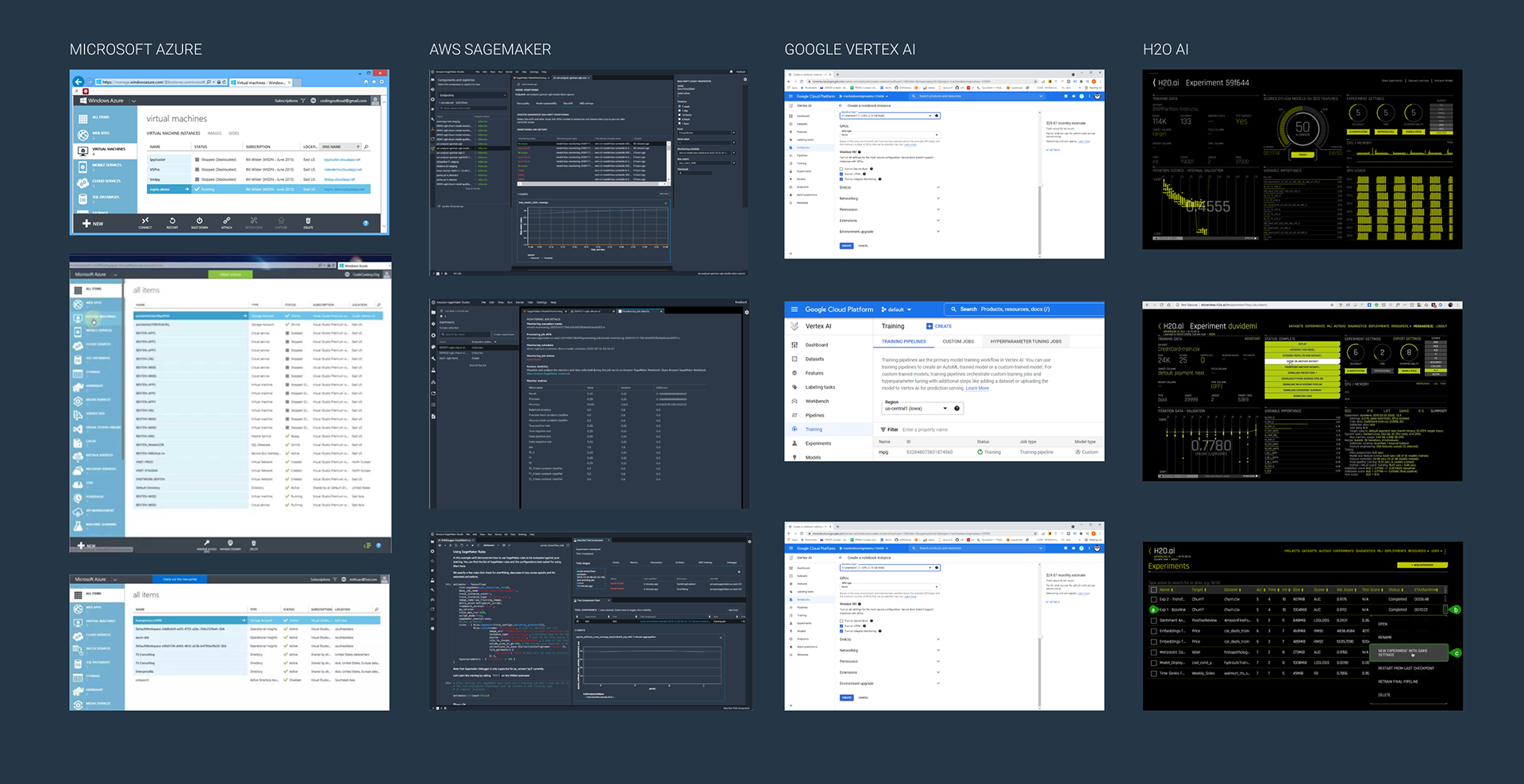1524x784 pixels.
Task: Click the search magnifier beside DNS NAME column
Action: [x=366, y=147]
